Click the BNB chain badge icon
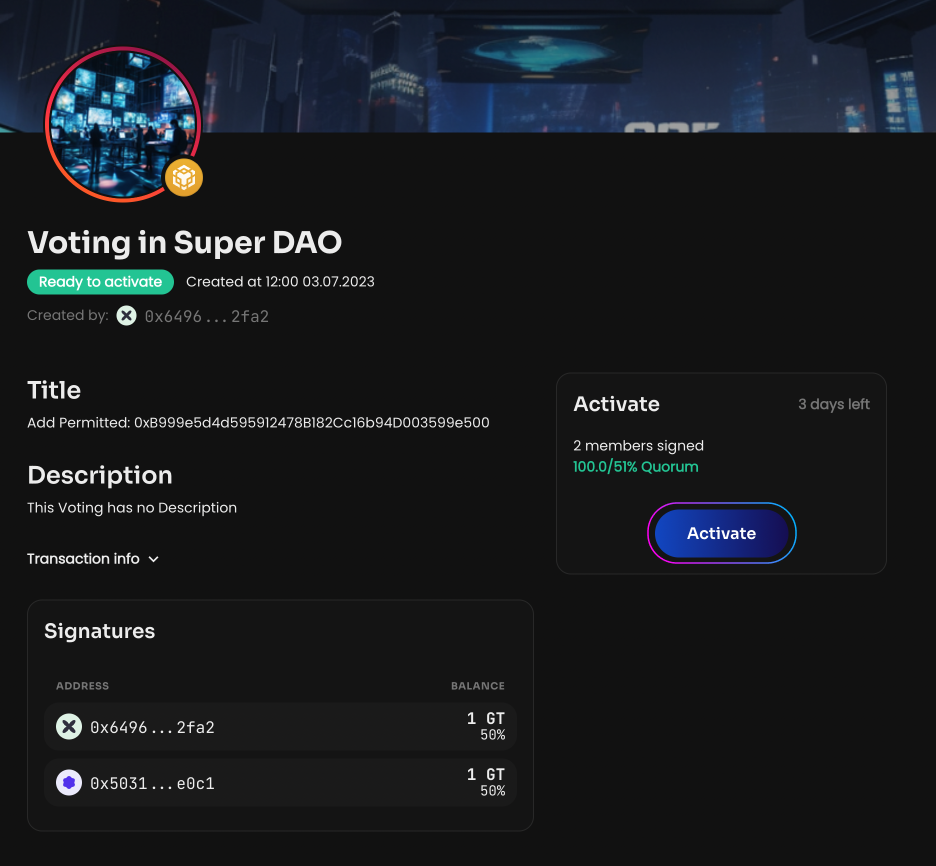Image resolution: width=936 pixels, height=866 pixels. click(184, 177)
